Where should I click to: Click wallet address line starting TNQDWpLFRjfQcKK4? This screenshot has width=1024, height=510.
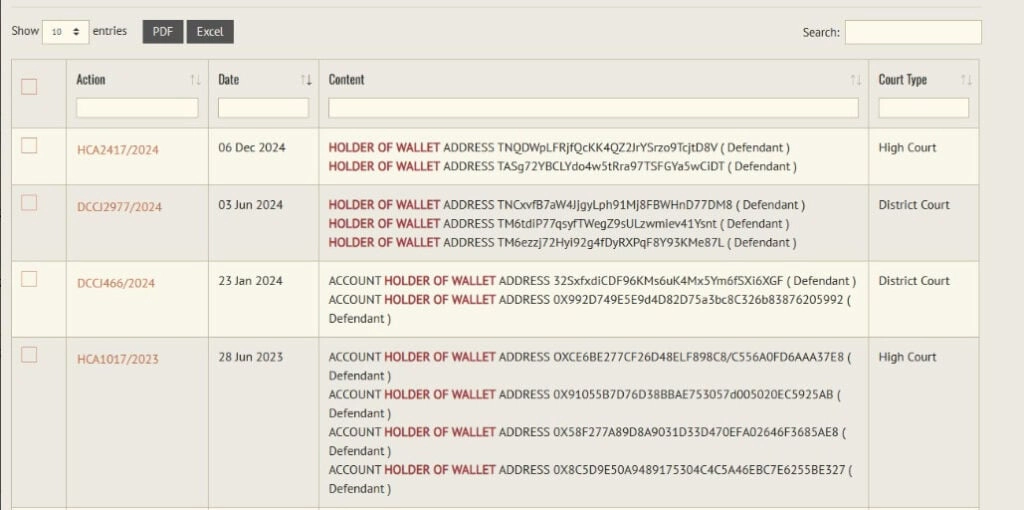click(x=559, y=148)
